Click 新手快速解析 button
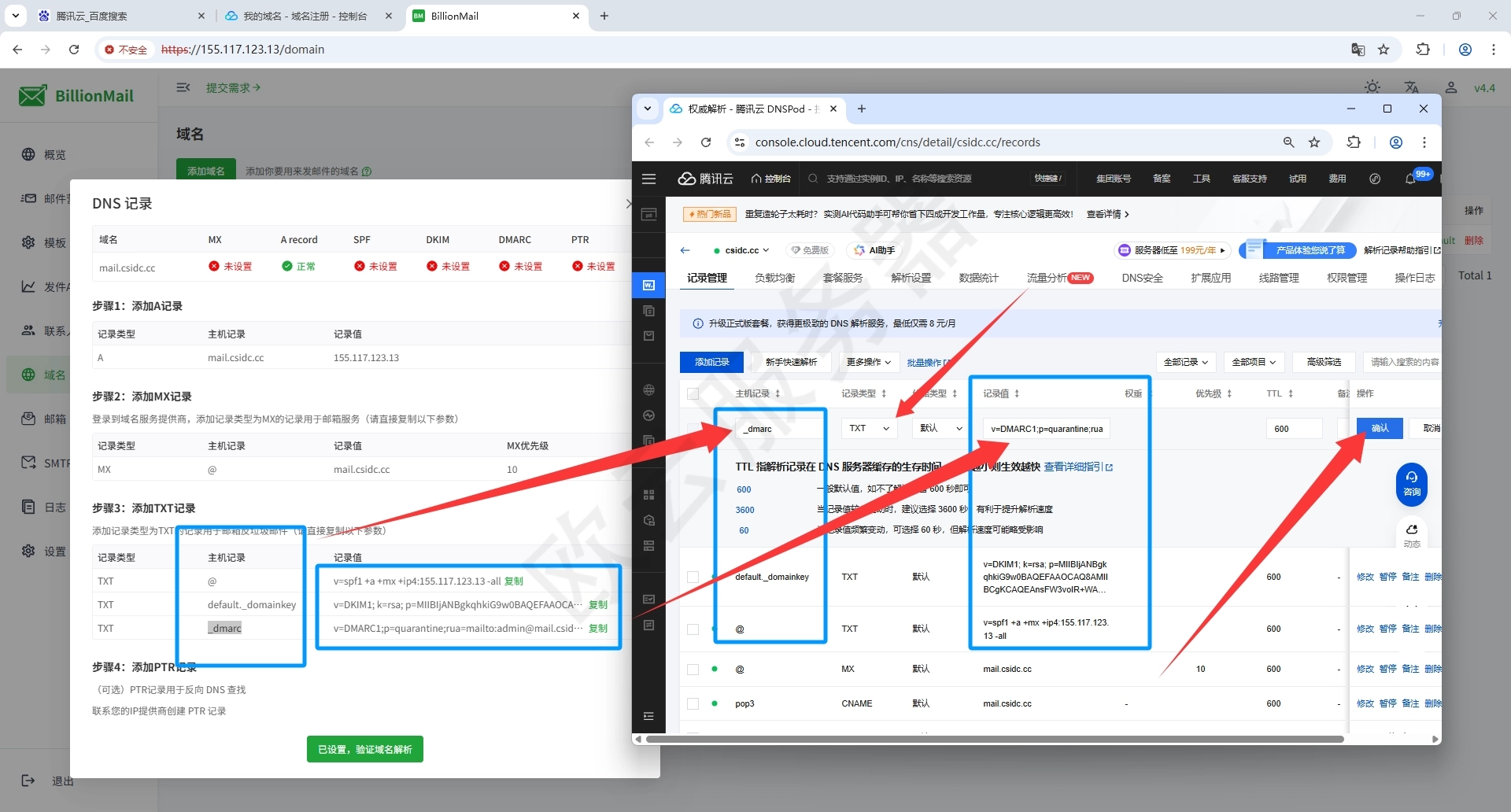 coord(791,362)
